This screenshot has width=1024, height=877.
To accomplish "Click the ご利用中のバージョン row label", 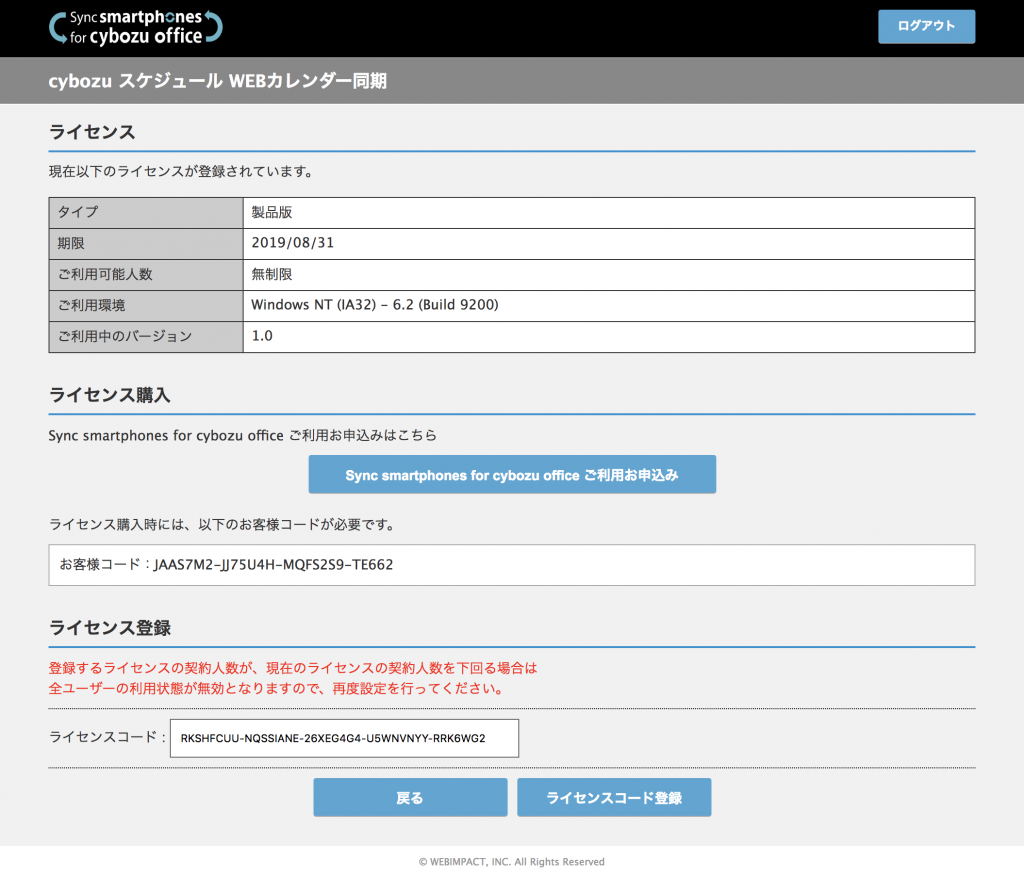I will (145, 336).
